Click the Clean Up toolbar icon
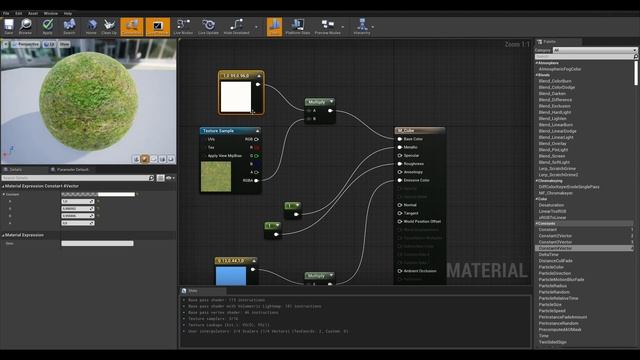The width and height of the screenshot is (640, 360). (109, 27)
